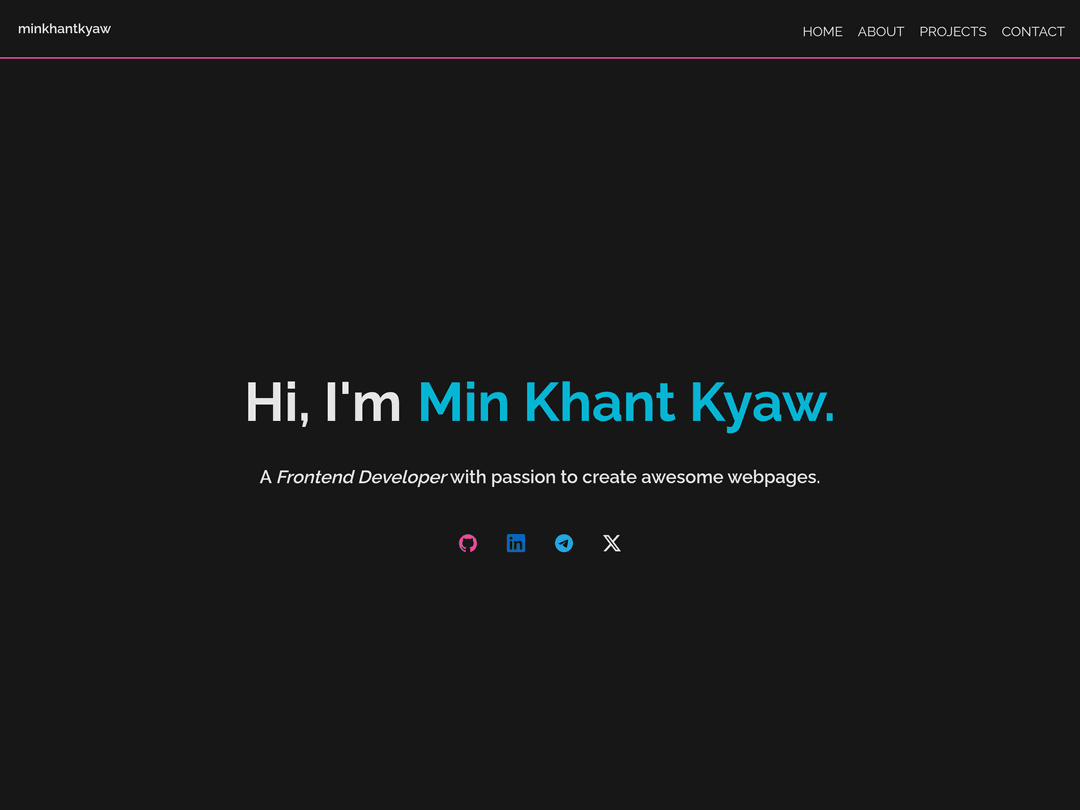Viewport: 1080px width, 810px height.
Task: Open the LinkedIn profile icon
Action: 516,543
